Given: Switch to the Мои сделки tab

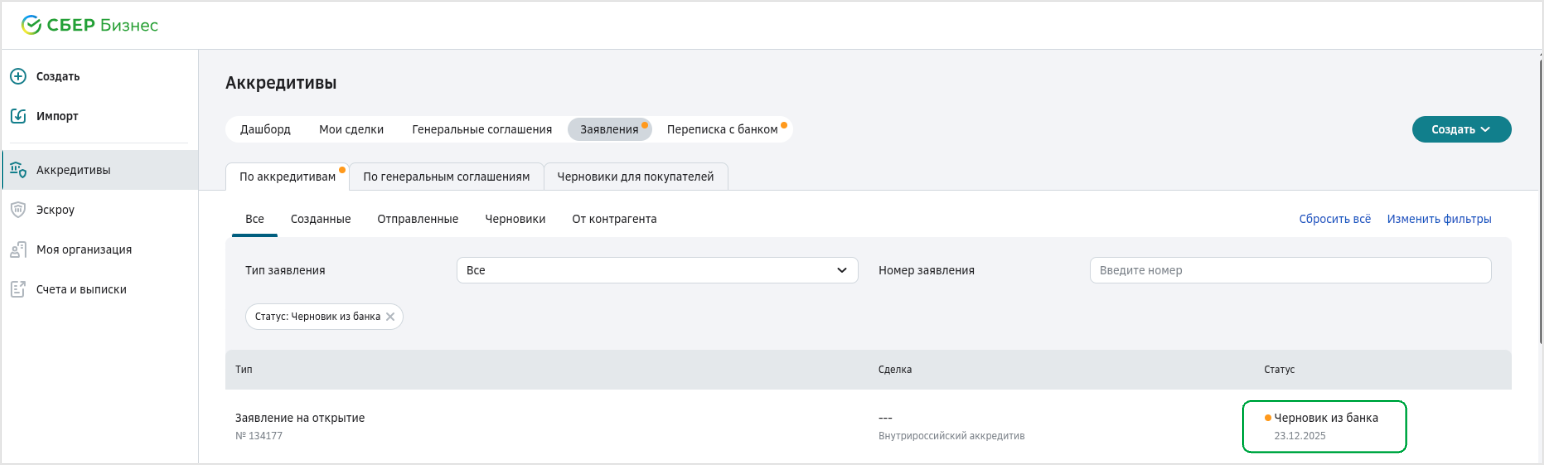Looking at the screenshot, I should click(351, 129).
